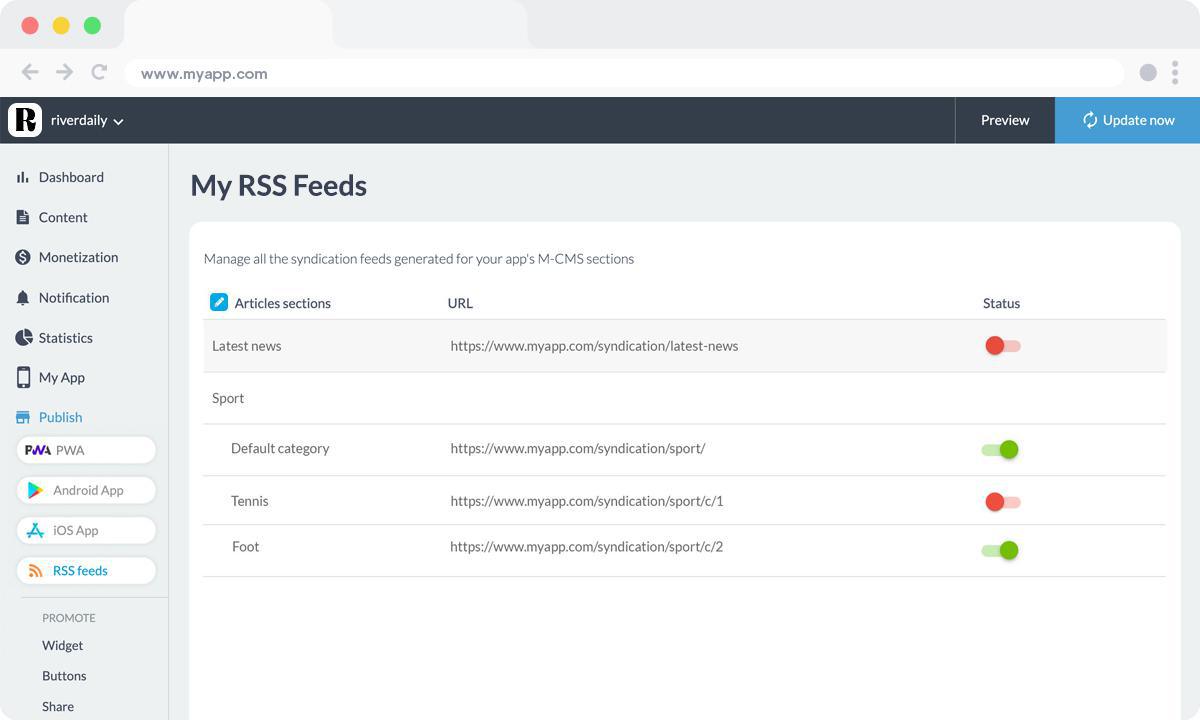1200x720 pixels.
Task: Collapse the Publish sidebar section
Action: [x=60, y=417]
